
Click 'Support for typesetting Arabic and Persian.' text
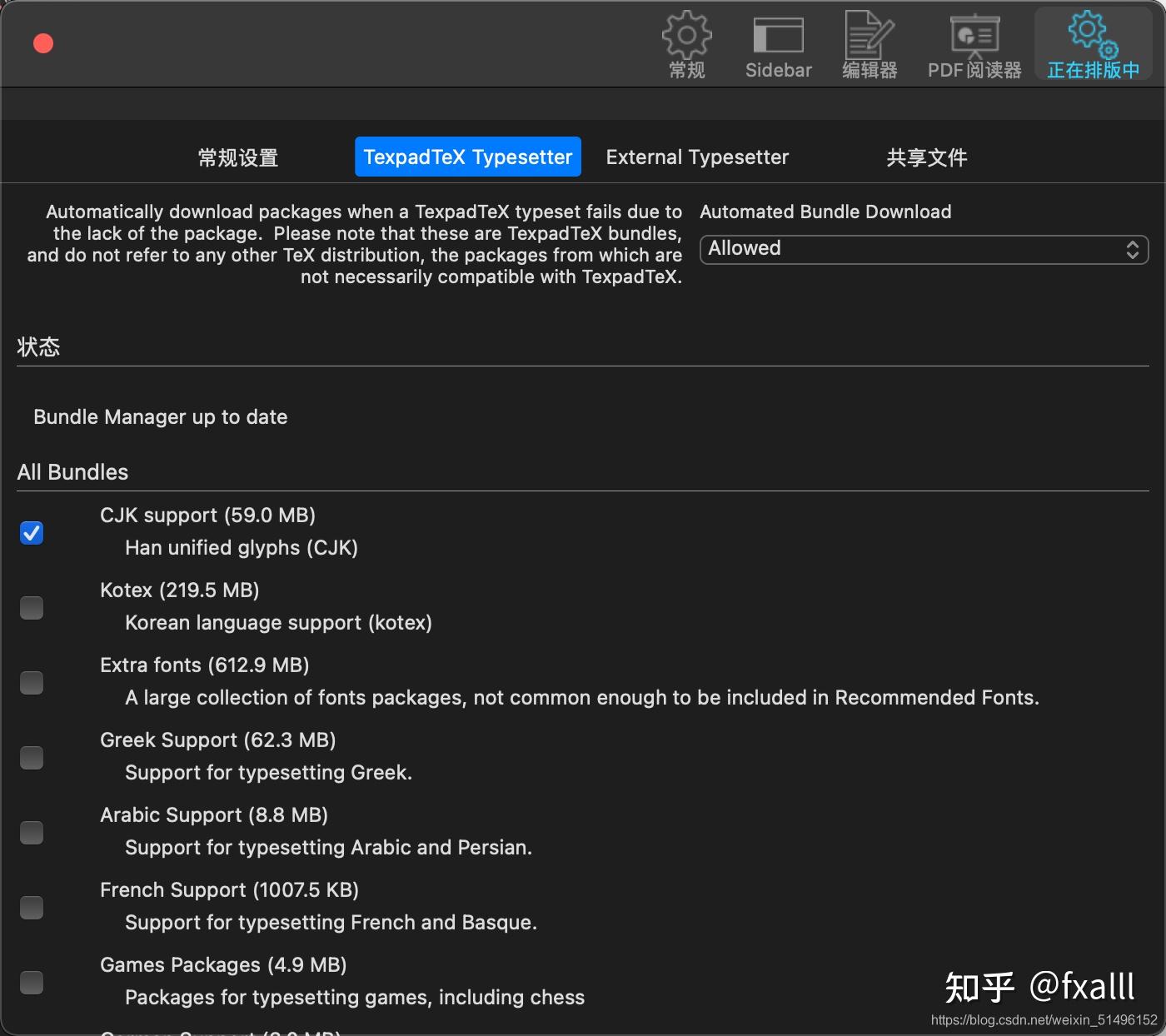(x=328, y=848)
